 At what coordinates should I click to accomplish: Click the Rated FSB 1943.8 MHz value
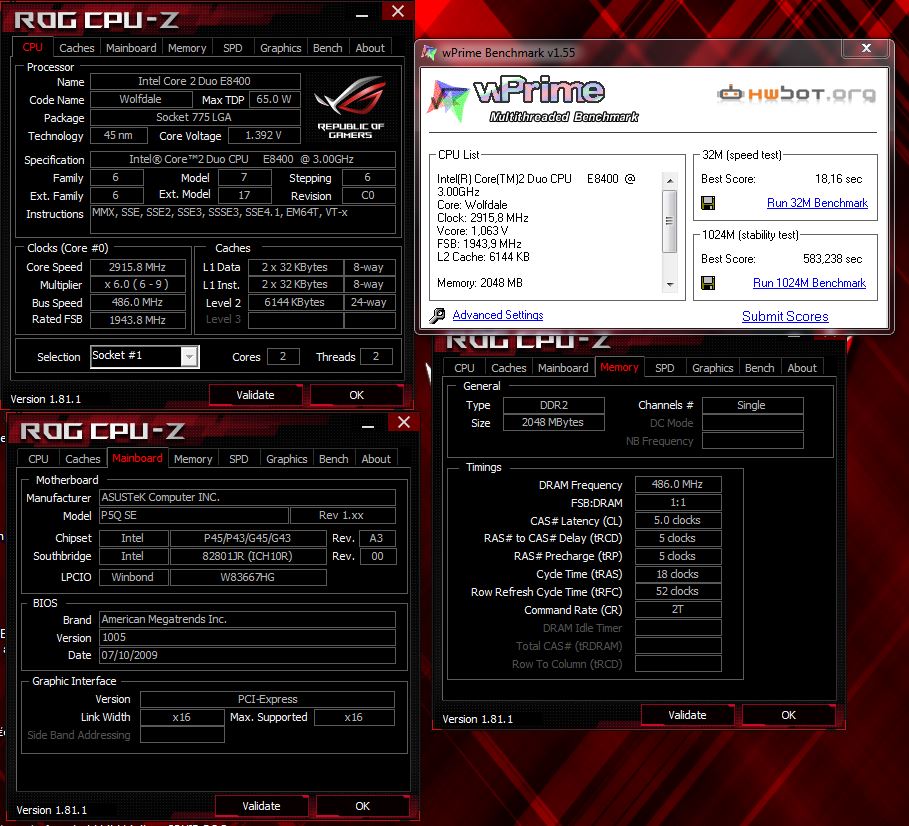137,320
